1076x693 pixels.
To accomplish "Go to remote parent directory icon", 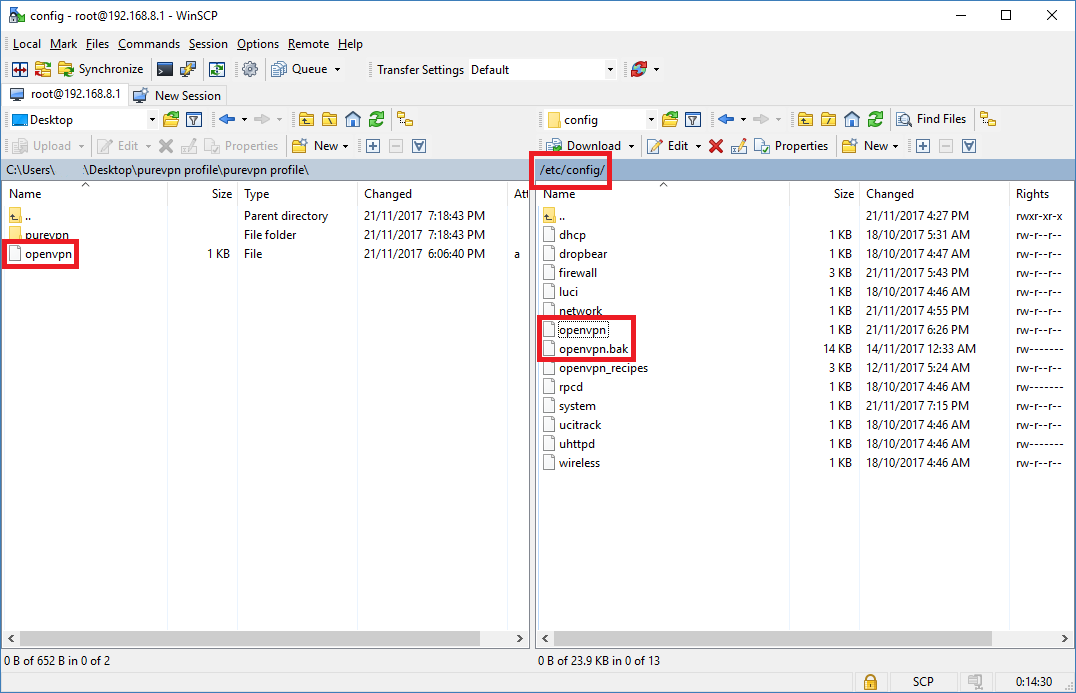I will (x=805, y=120).
